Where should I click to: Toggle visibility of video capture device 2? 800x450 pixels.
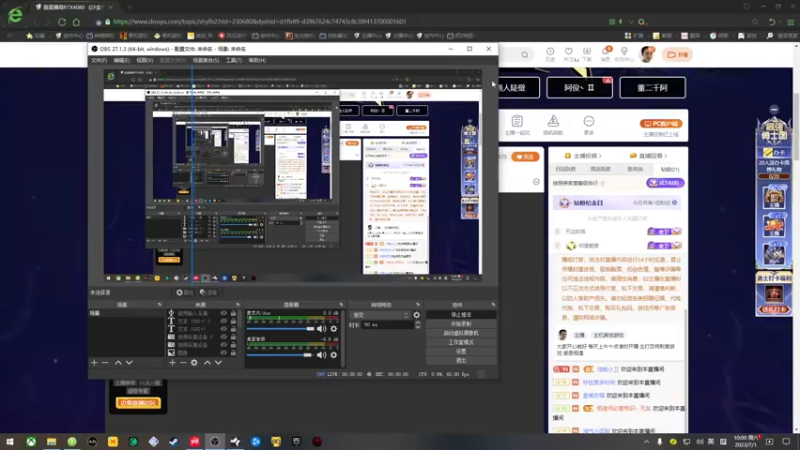[x=223, y=337]
